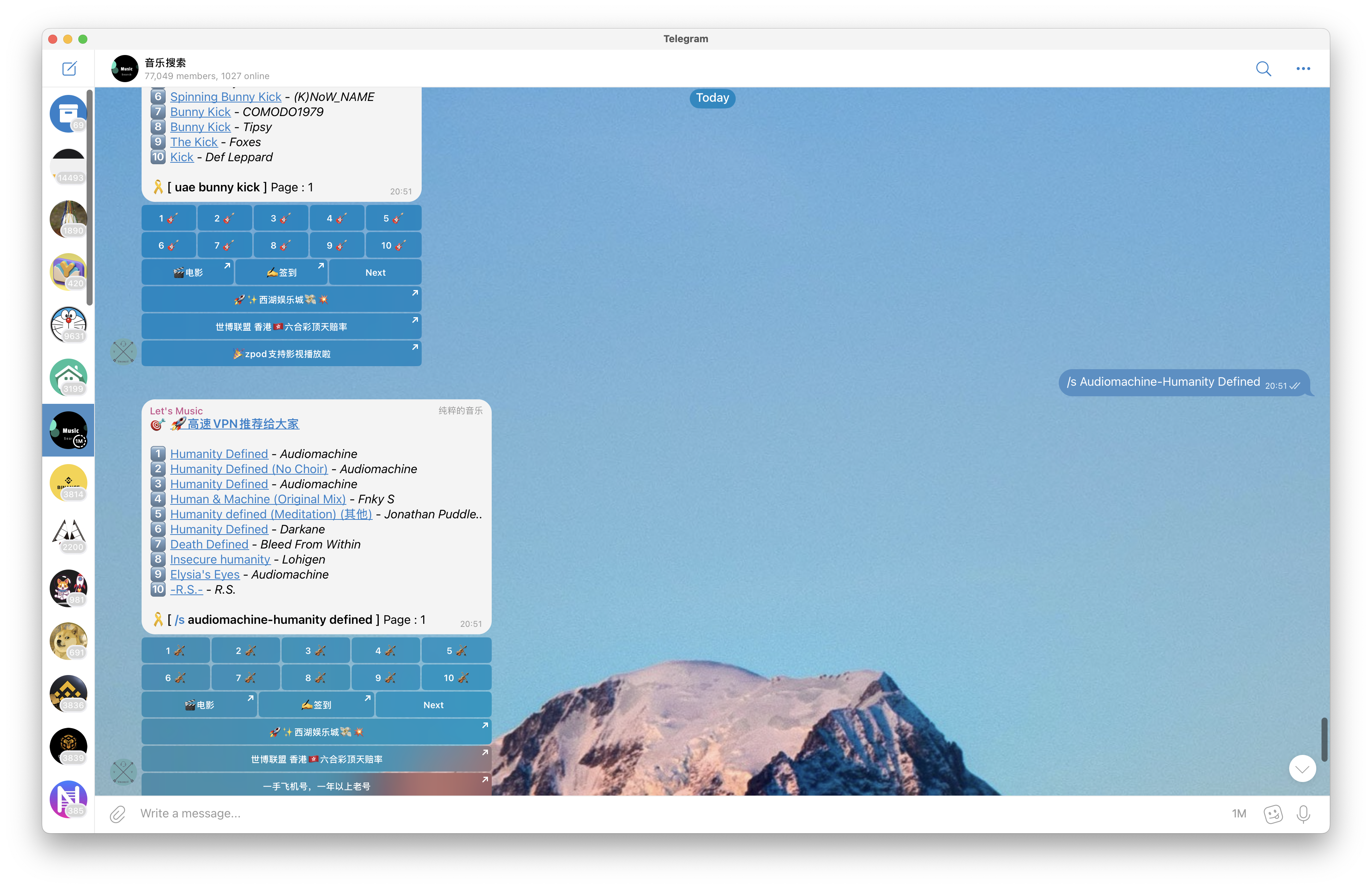The image size is (1372, 889).
Task: Open the chat with 3839 unread badge
Action: point(68,747)
